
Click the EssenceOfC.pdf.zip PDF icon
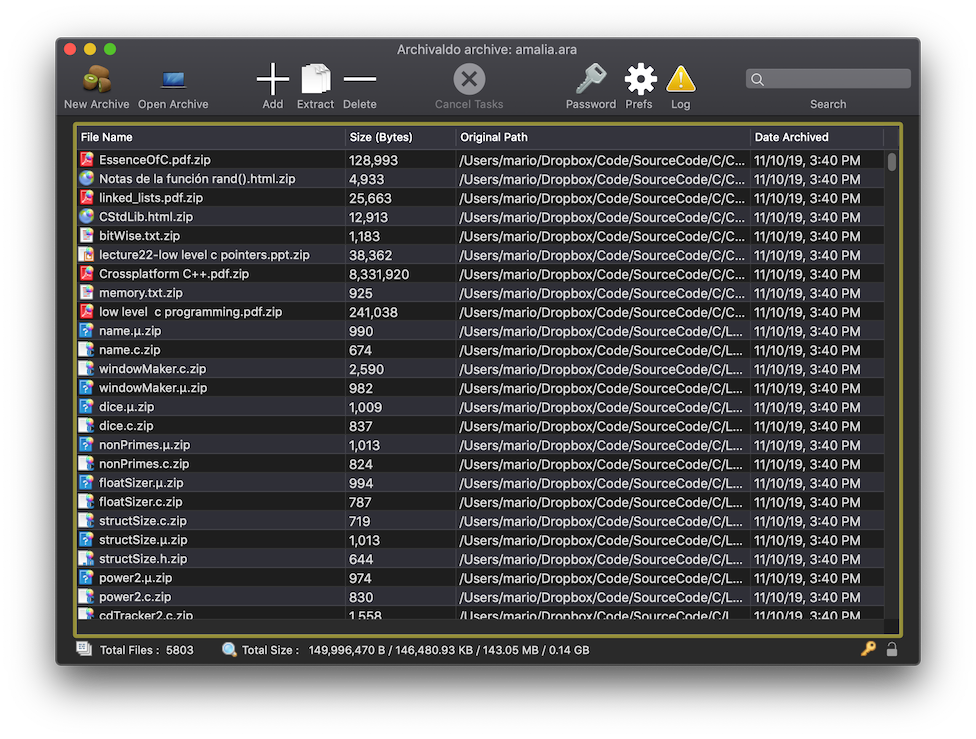[87, 159]
